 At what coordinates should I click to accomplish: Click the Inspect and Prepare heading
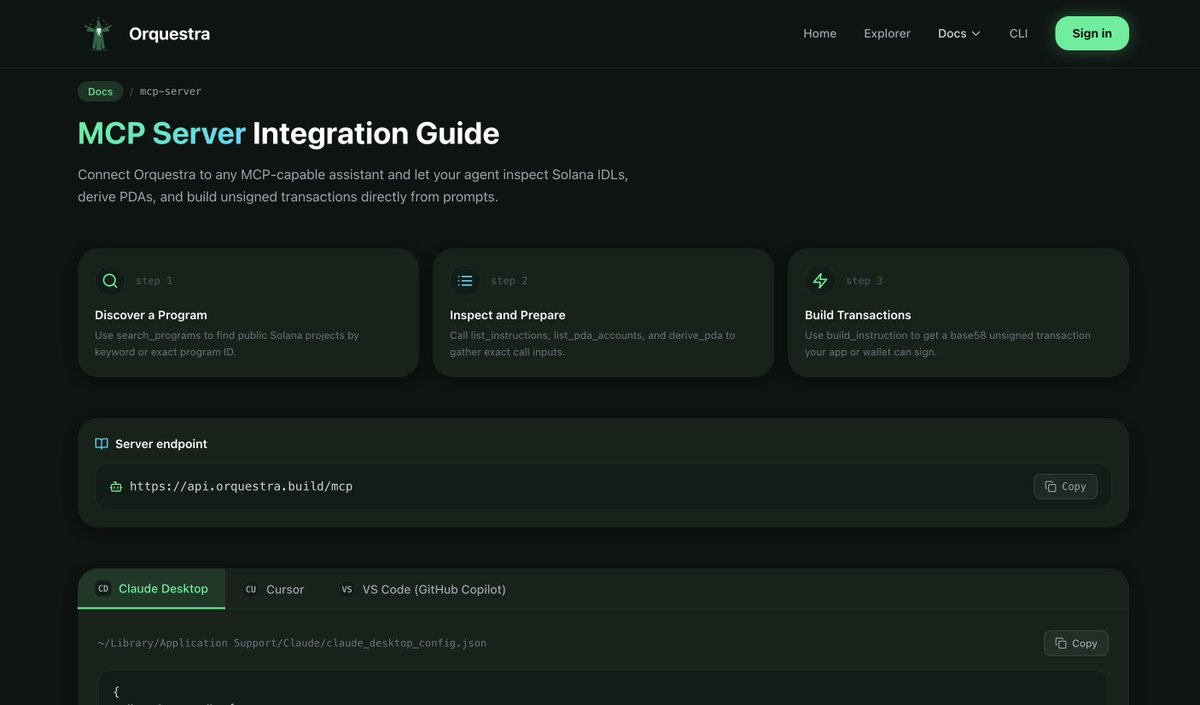coord(508,315)
